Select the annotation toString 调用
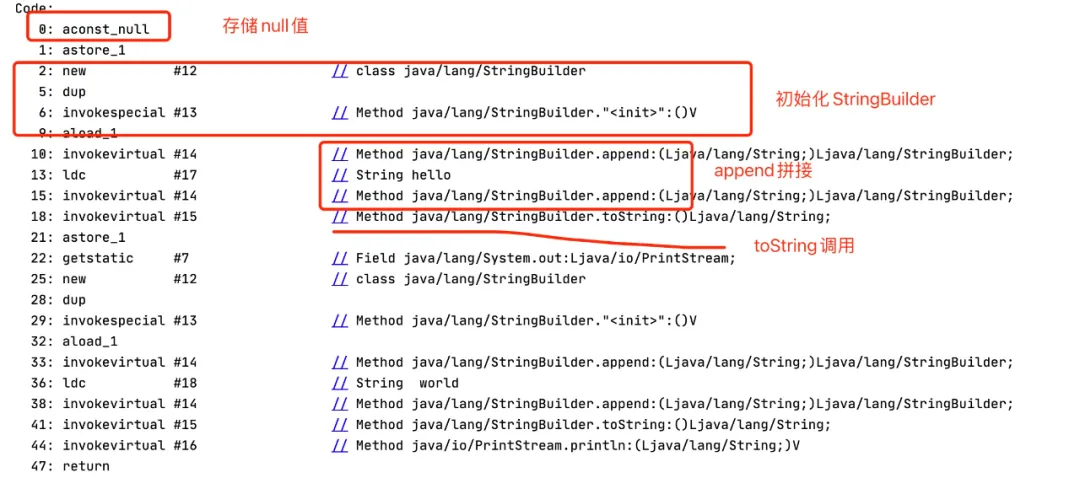This screenshot has height=478, width=1080. pyautogui.click(x=804, y=246)
